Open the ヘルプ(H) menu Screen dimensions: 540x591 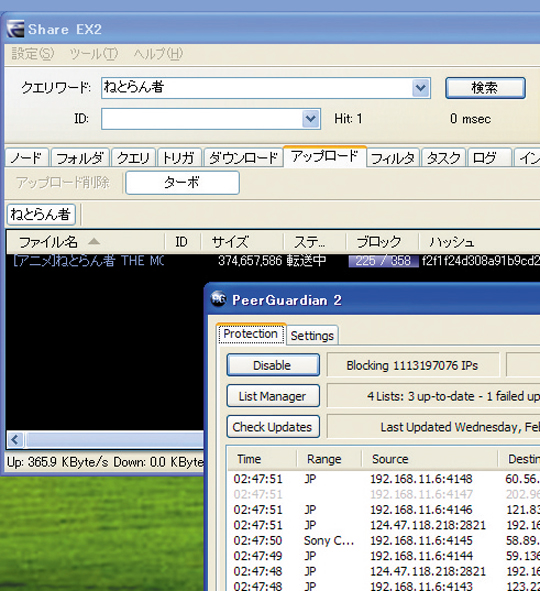click(158, 54)
